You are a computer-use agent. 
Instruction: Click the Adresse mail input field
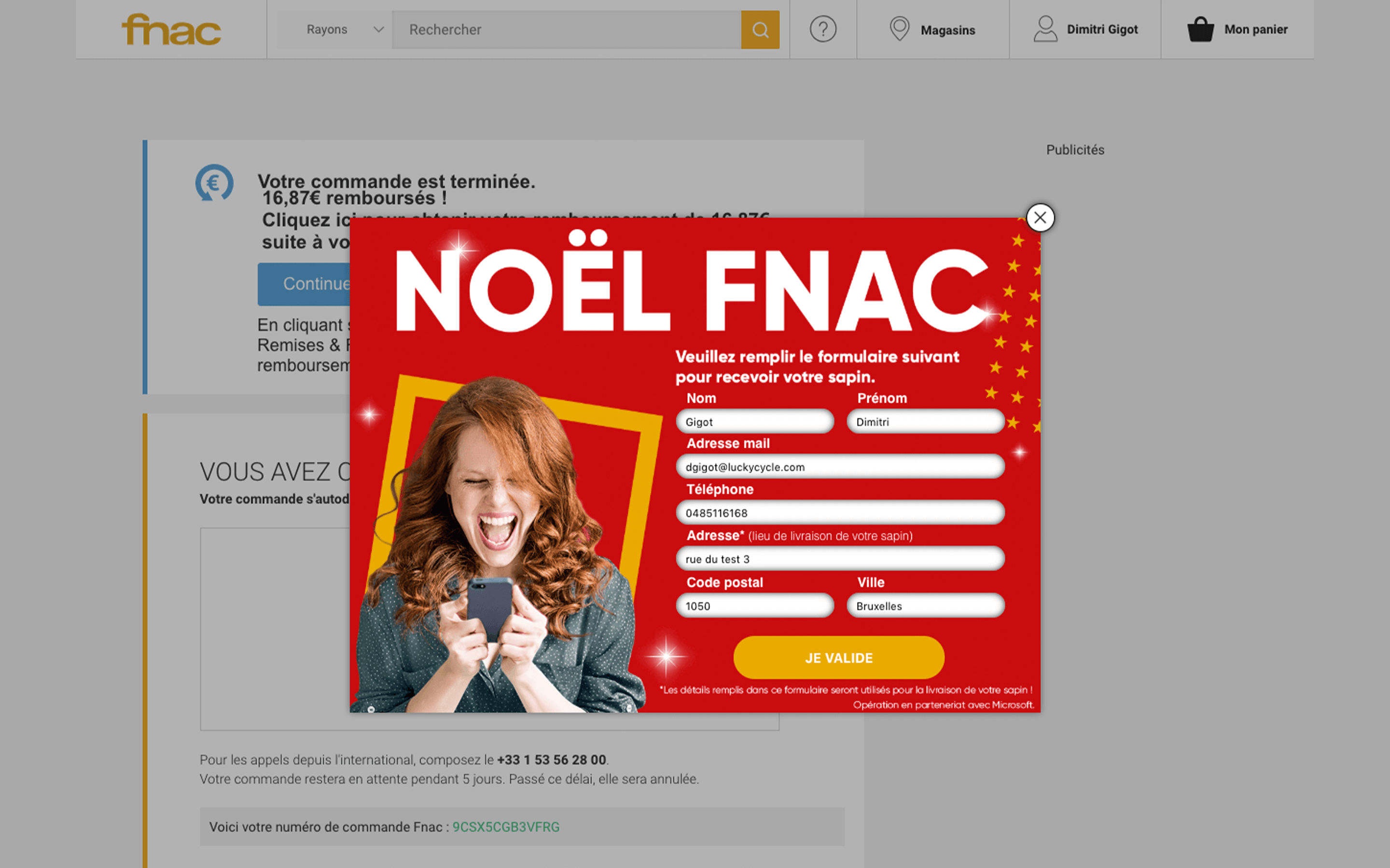pyautogui.click(x=840, y=467)
